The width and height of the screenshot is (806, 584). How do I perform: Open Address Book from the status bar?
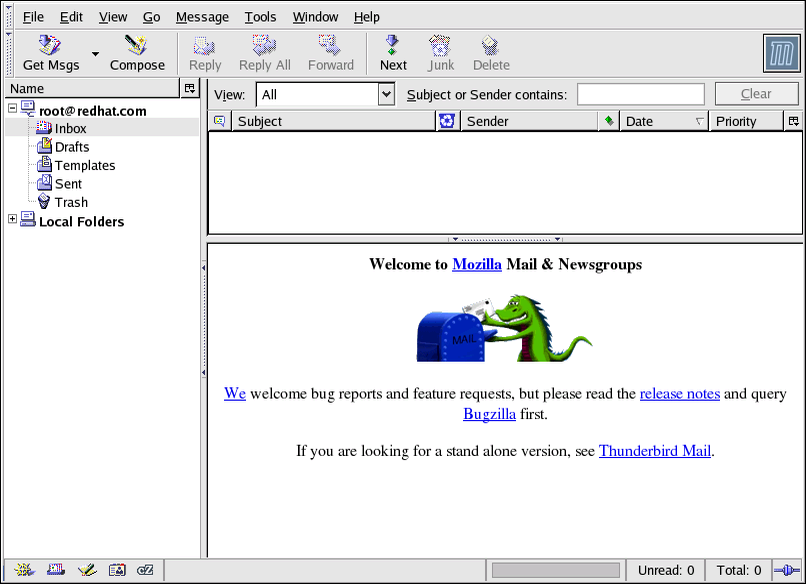[x=117, y=570]
